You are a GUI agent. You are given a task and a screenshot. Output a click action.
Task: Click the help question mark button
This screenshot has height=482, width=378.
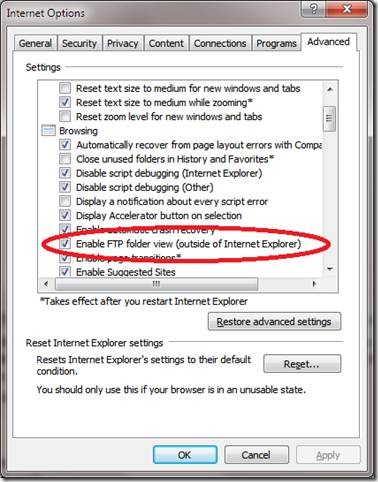coord(313,9)
